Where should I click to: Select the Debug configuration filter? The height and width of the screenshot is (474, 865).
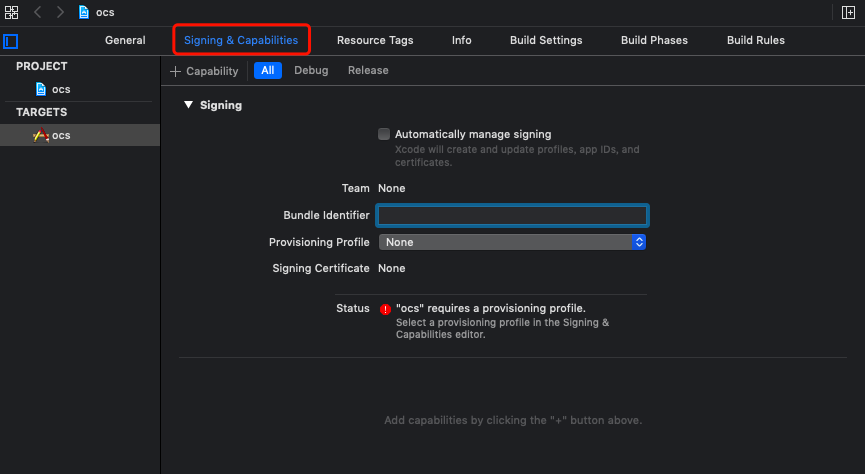[x=311, y=71]
